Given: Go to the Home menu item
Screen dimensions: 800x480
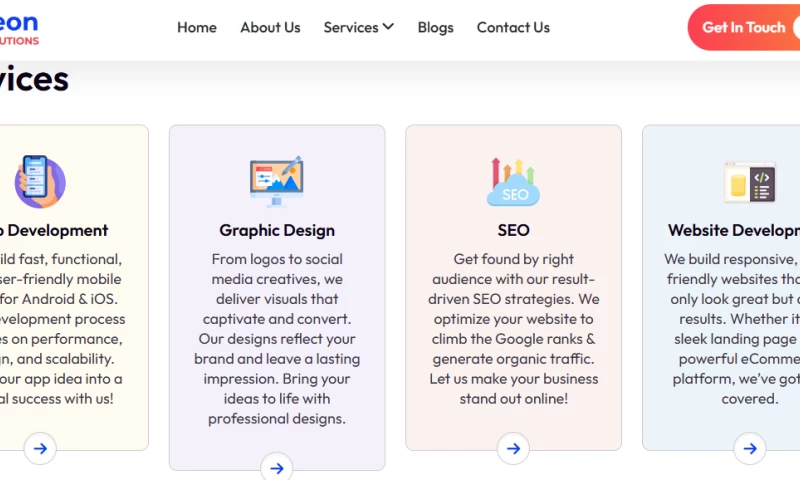Looking at the screenshot, I should [x=197, y=28].
